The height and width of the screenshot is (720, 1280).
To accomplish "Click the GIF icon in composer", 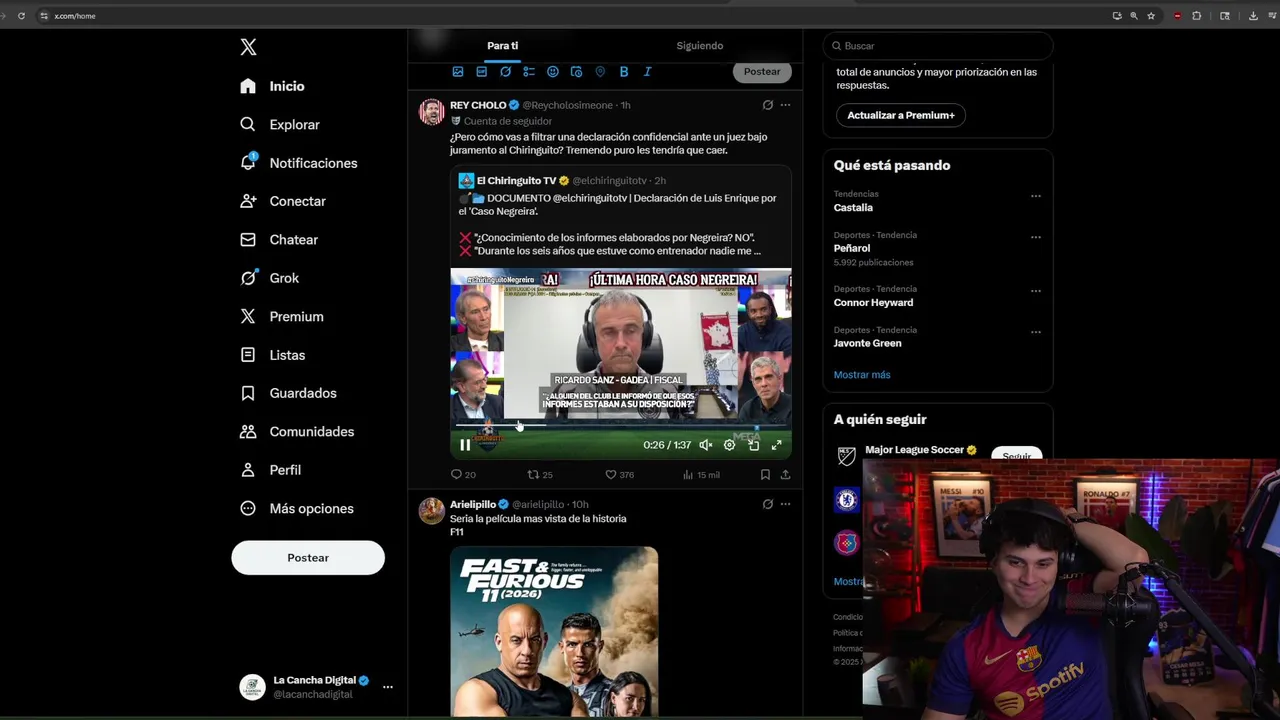I will click(481, 72).
